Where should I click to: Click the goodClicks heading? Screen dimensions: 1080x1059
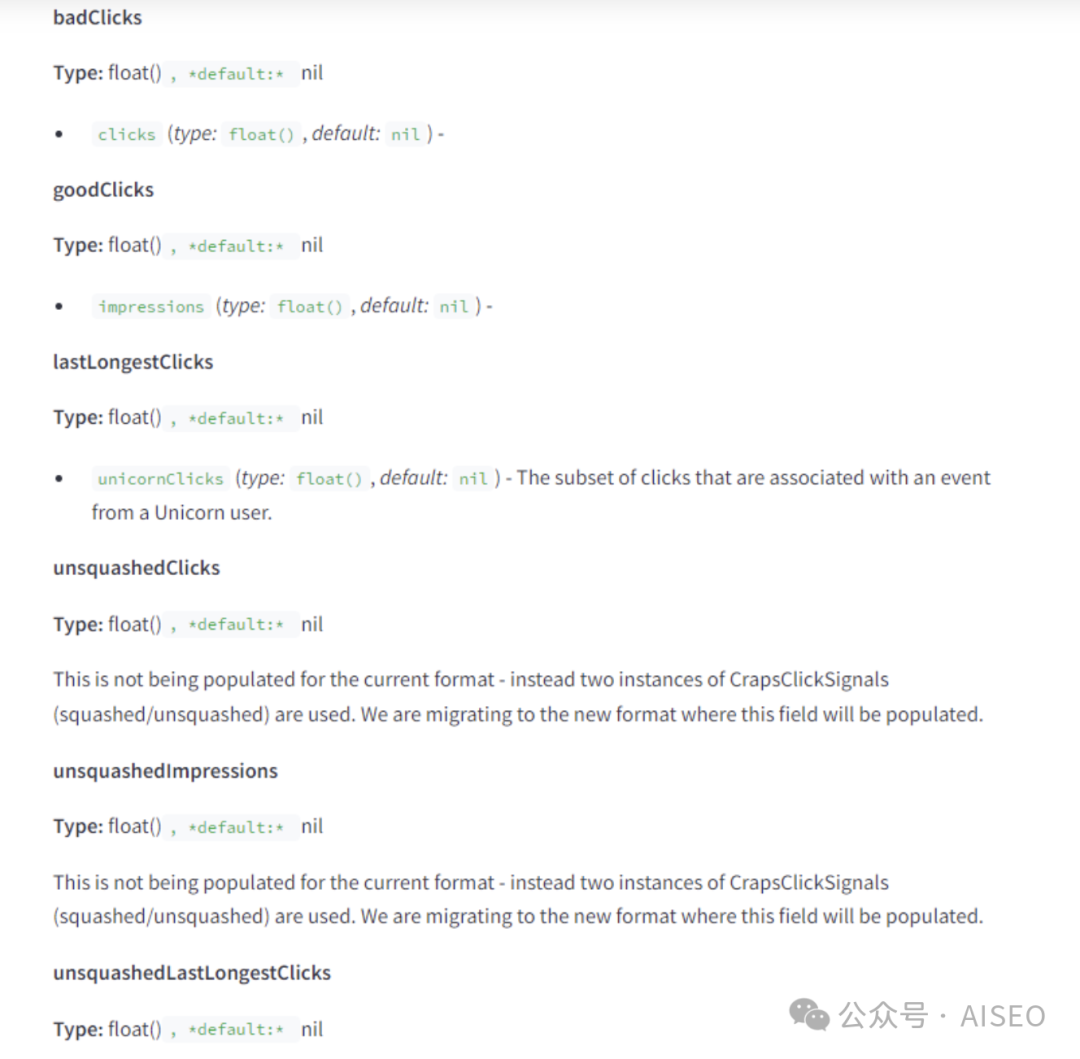pos(103,190)
